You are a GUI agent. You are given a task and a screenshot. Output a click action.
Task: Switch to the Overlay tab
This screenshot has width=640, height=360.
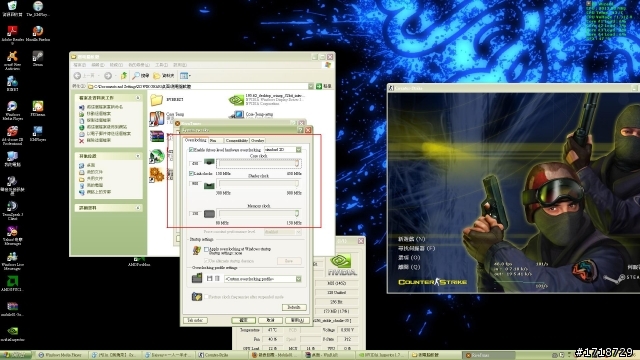tap(257, 140)
